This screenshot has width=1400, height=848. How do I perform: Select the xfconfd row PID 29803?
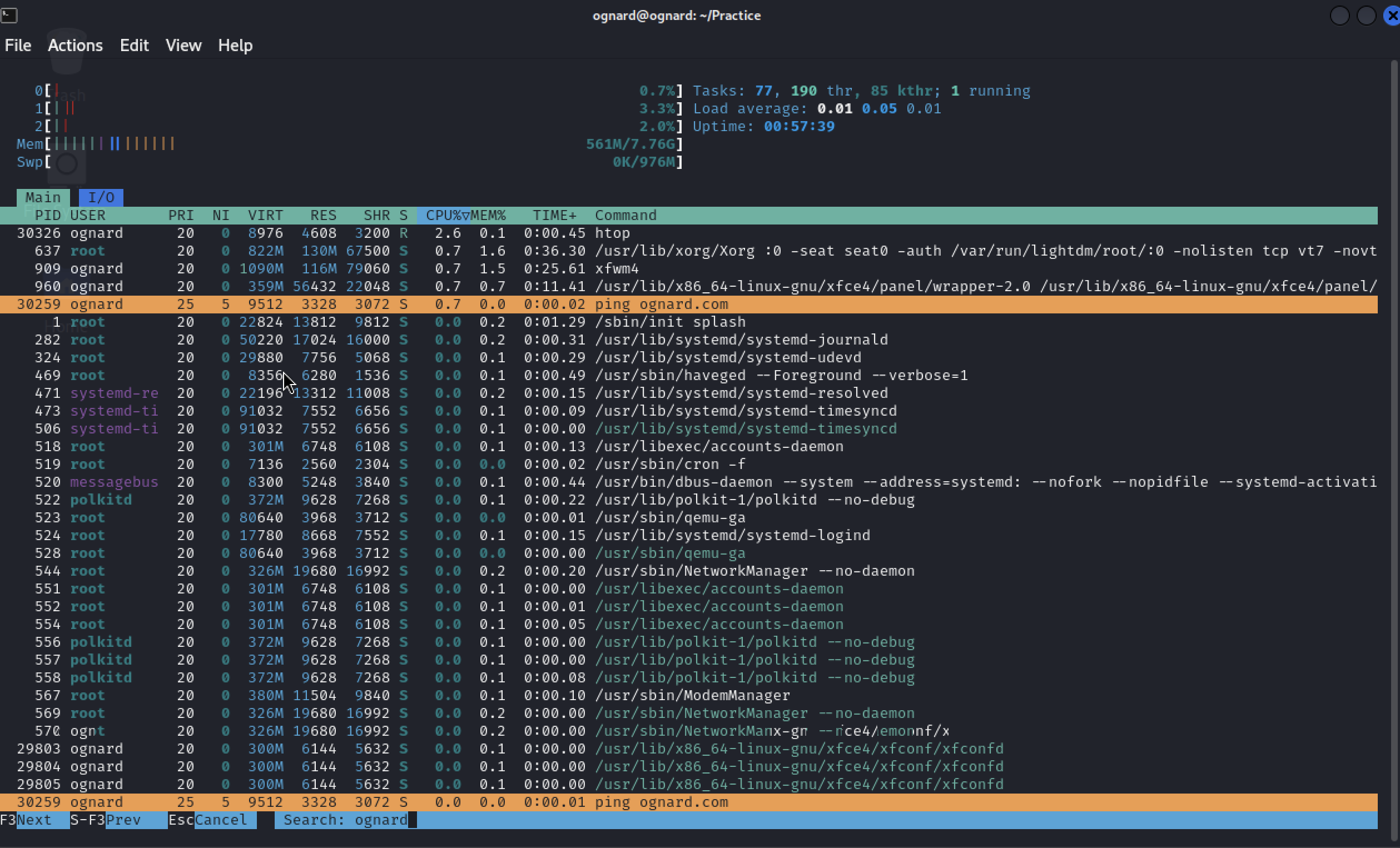click(689, 749)
